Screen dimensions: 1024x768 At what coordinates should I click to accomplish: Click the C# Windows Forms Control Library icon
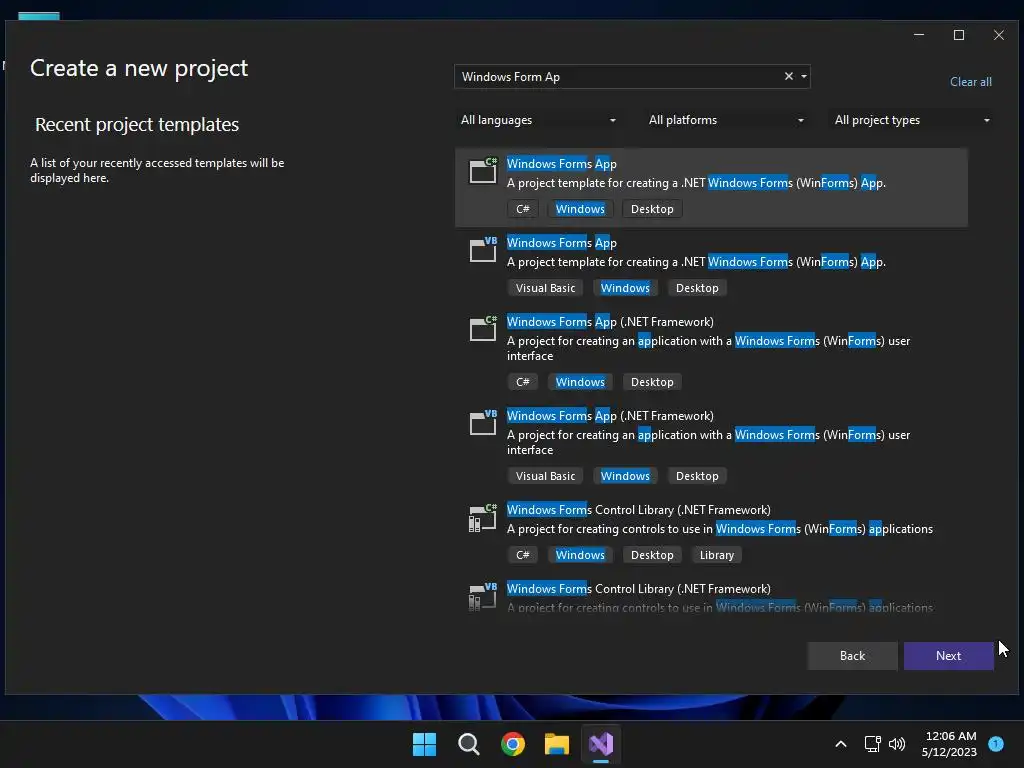tap(483, 518)
